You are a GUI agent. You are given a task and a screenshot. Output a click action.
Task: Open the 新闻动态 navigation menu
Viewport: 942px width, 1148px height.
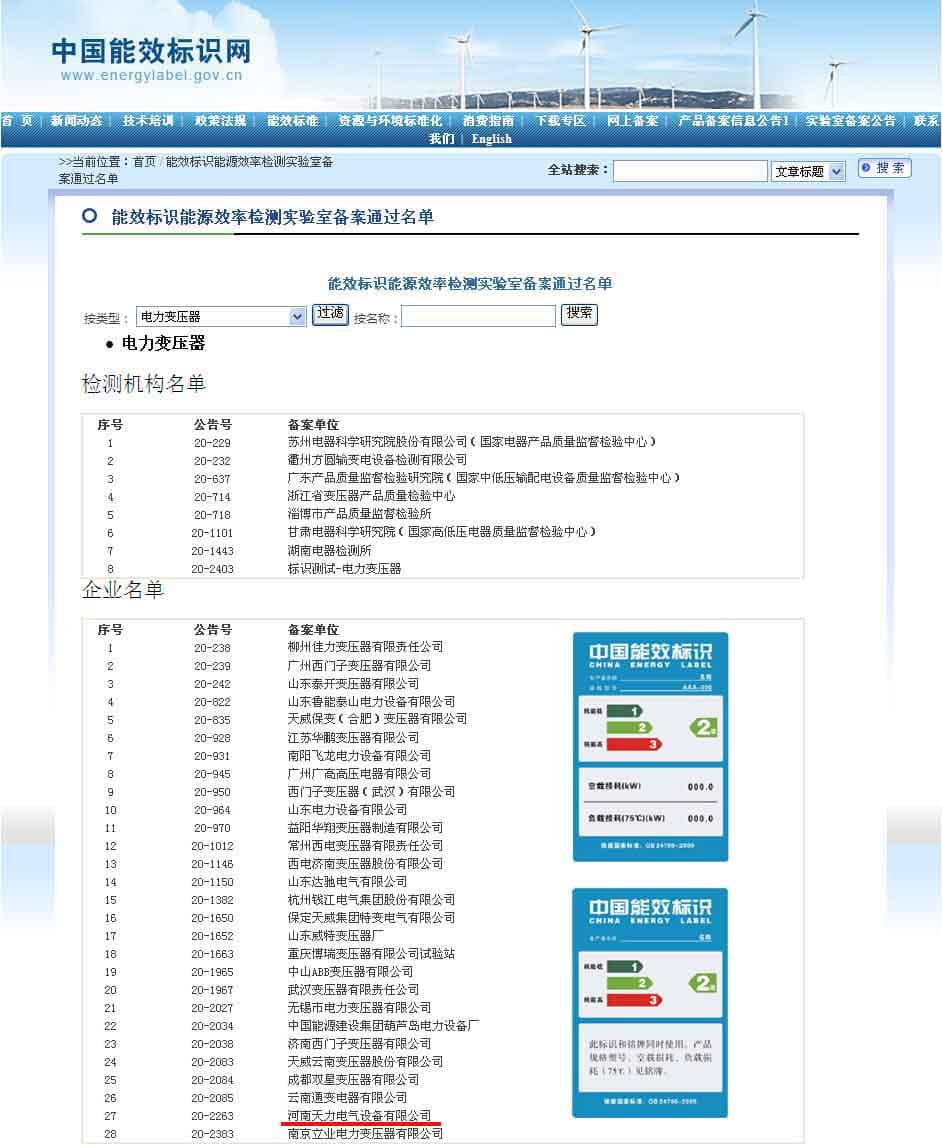pyautogui.click(x=76, y=121)
